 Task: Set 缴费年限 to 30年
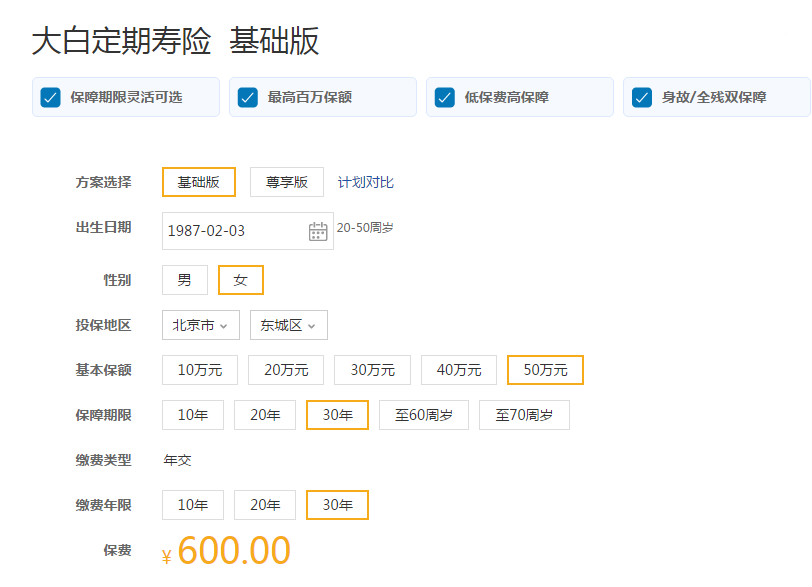pyautogui.click(x=338, y=505)
